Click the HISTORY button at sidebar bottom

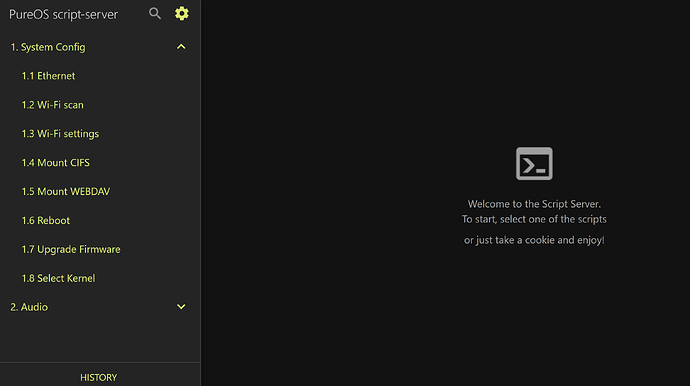click(x=100, y=377)
